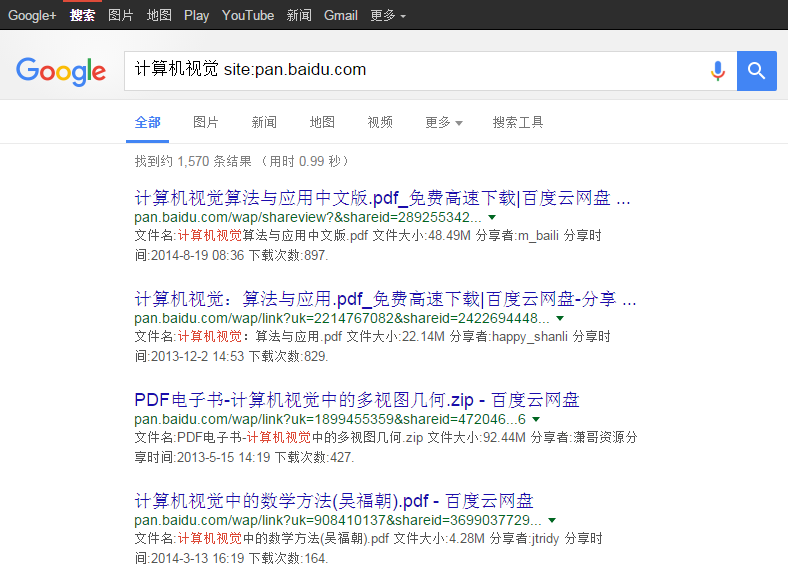Image resolution: width=788 pixels, height=586 pixels.
Task: Expand the 更多 filter under search box
Action: click(444, 122)
